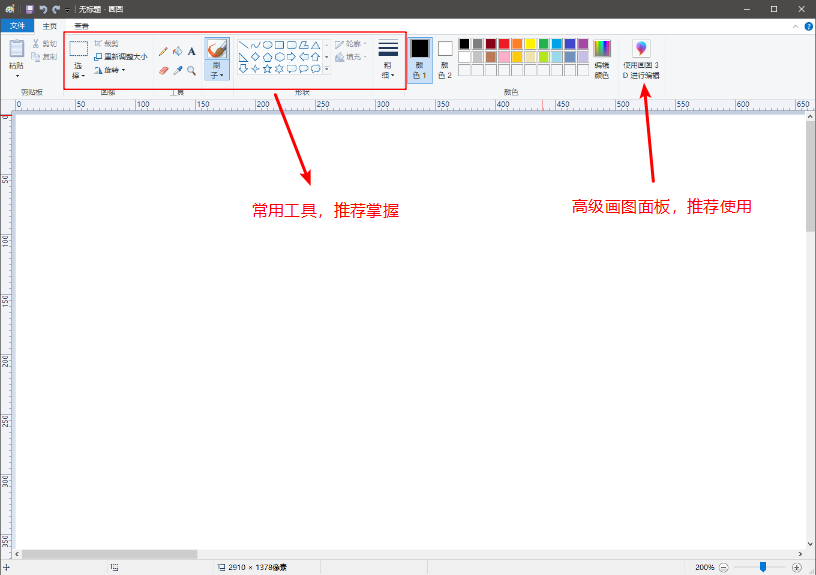Choose the Hexagon shape
This screenshot has height=575, width=816.
pyautogui.click(x=279, y=57)
